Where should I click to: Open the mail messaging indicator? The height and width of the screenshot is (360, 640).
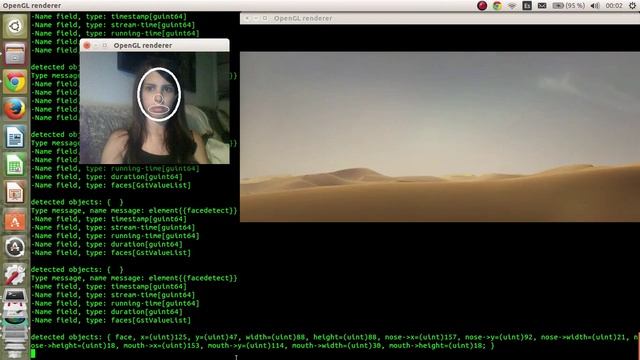pyautogui.click(x=542, y=5)
